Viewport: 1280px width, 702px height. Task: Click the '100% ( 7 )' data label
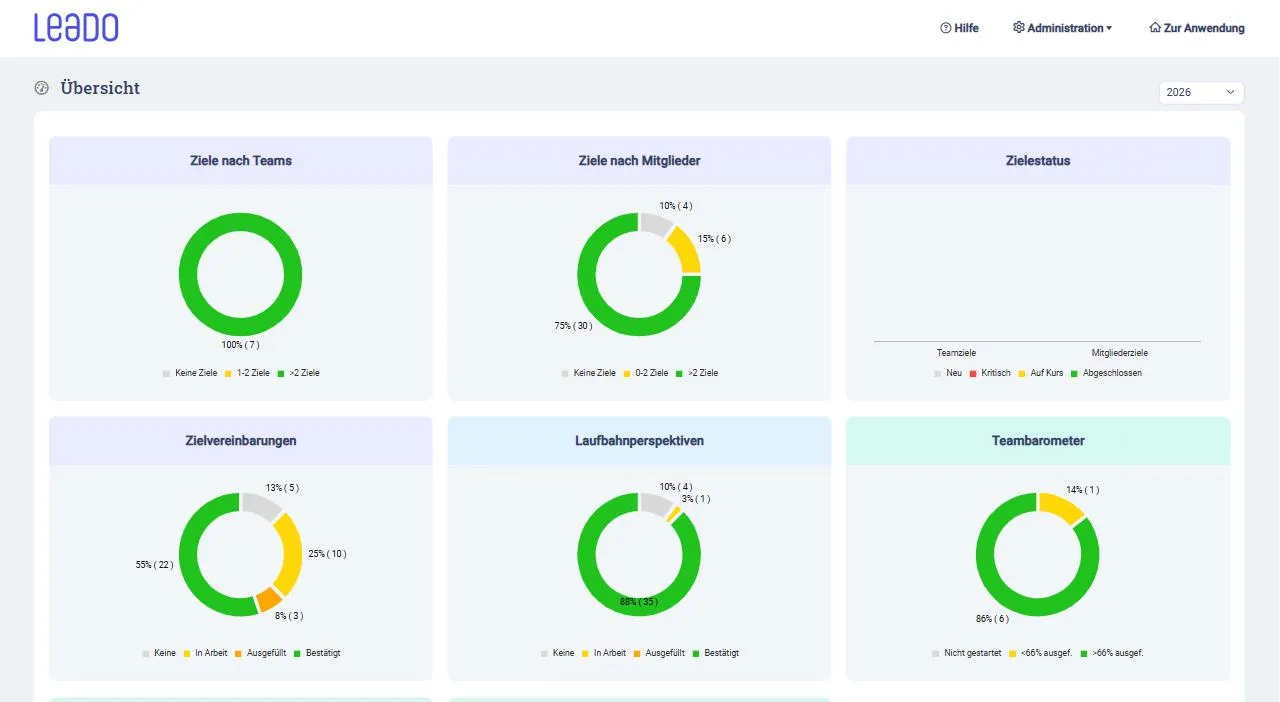(240, 345)
